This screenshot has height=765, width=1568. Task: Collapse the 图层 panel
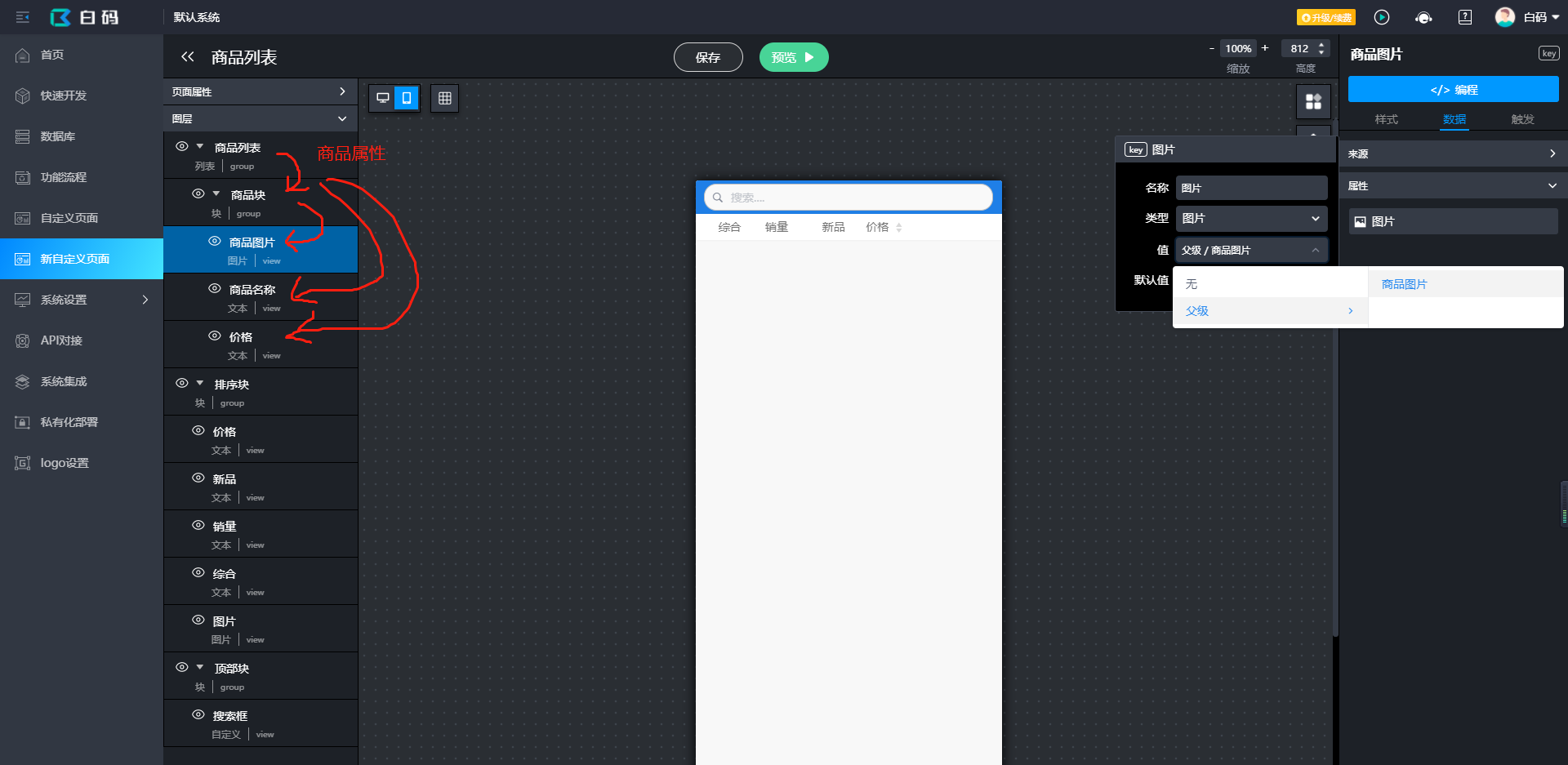261,118
